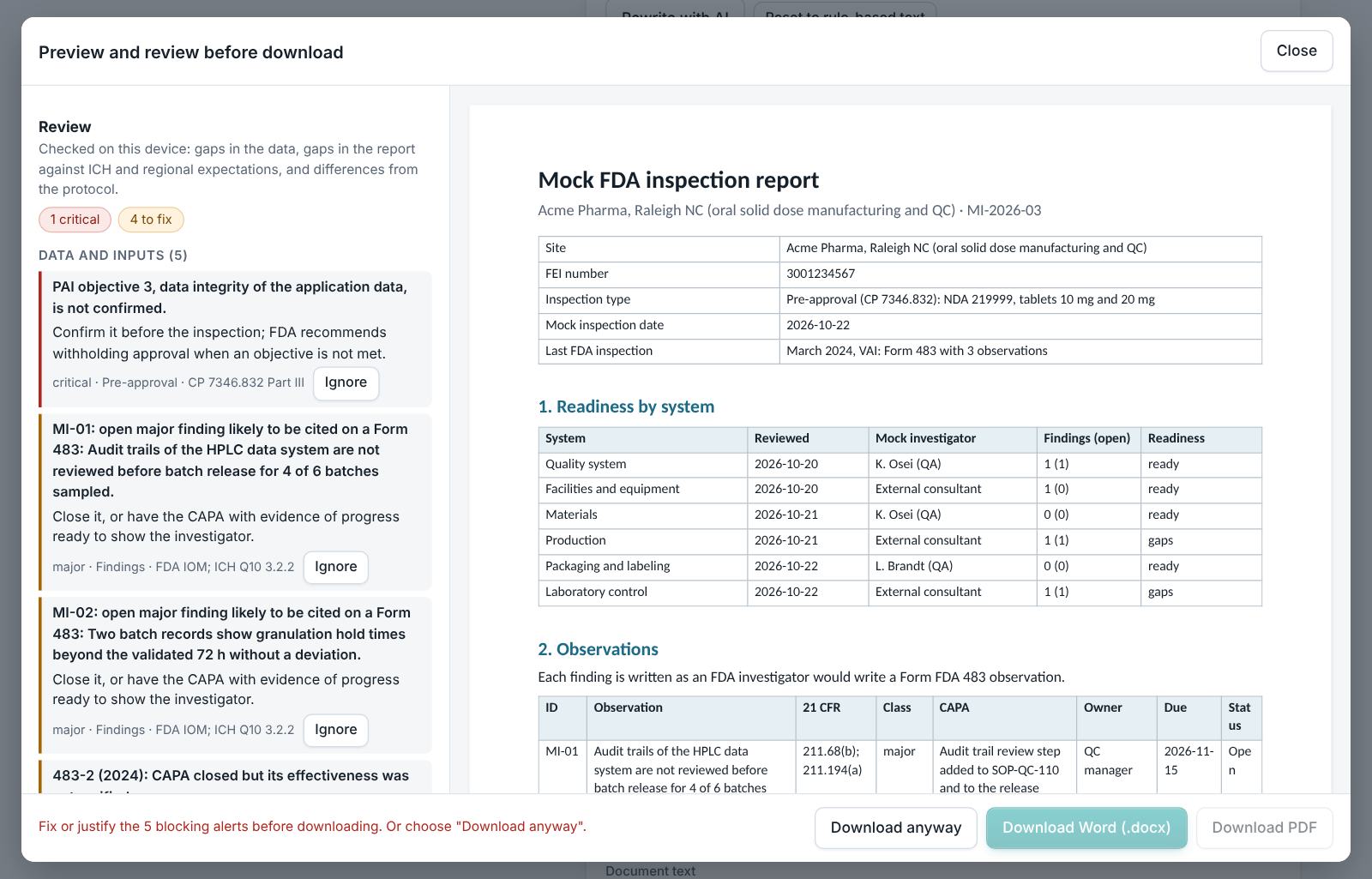Click the 'Mock FDA inspection report' title
Screen dimensions: 1372x879
[x=678, y=180]
